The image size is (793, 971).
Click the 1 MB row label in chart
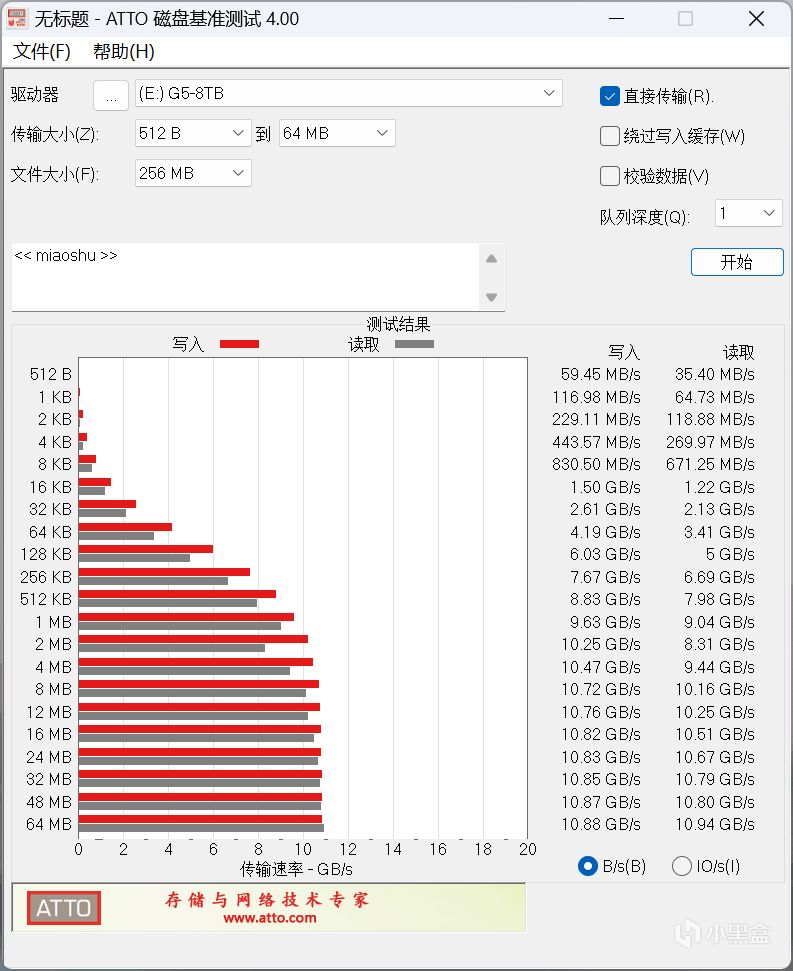53,622
